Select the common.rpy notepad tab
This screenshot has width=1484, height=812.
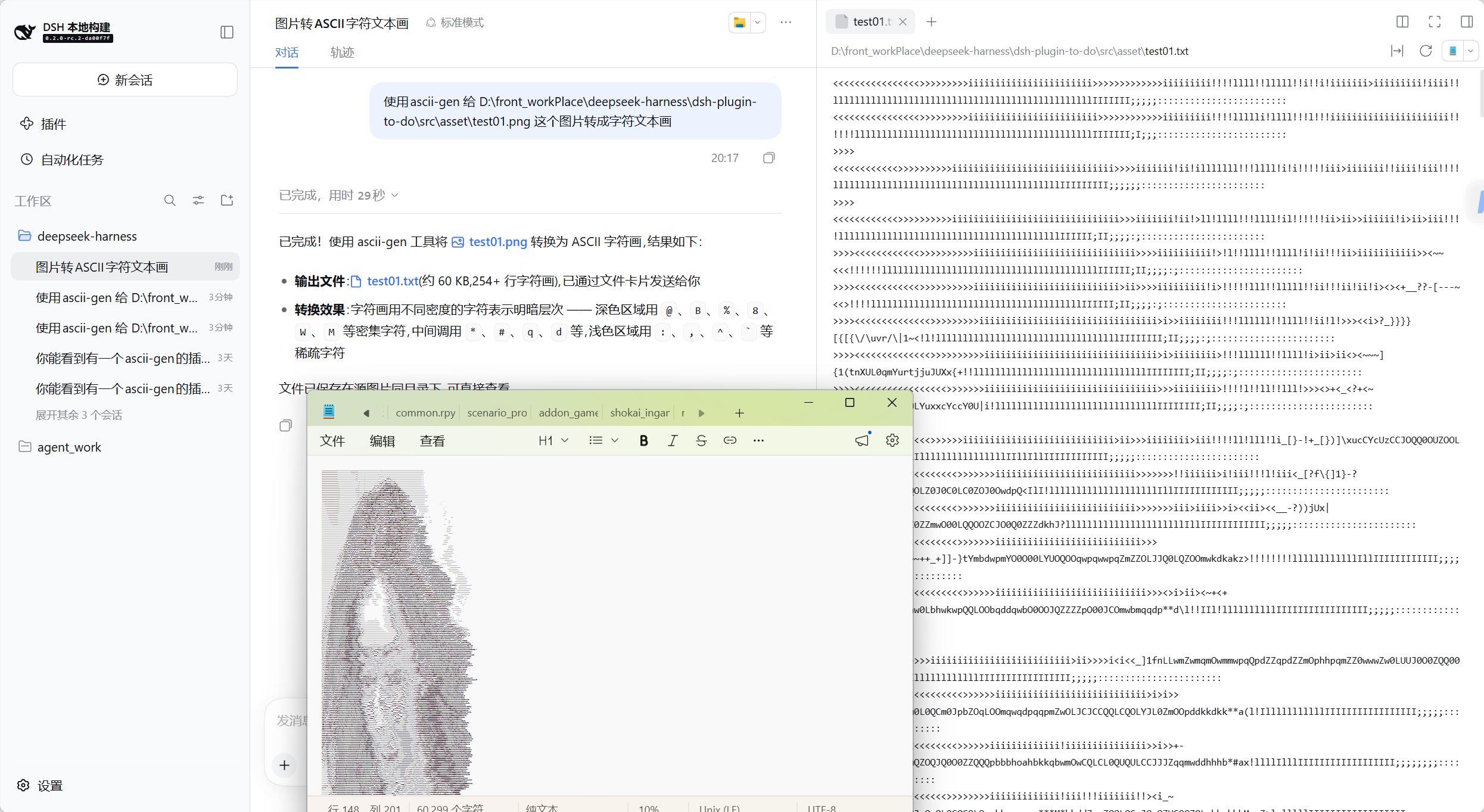(425, 413)
